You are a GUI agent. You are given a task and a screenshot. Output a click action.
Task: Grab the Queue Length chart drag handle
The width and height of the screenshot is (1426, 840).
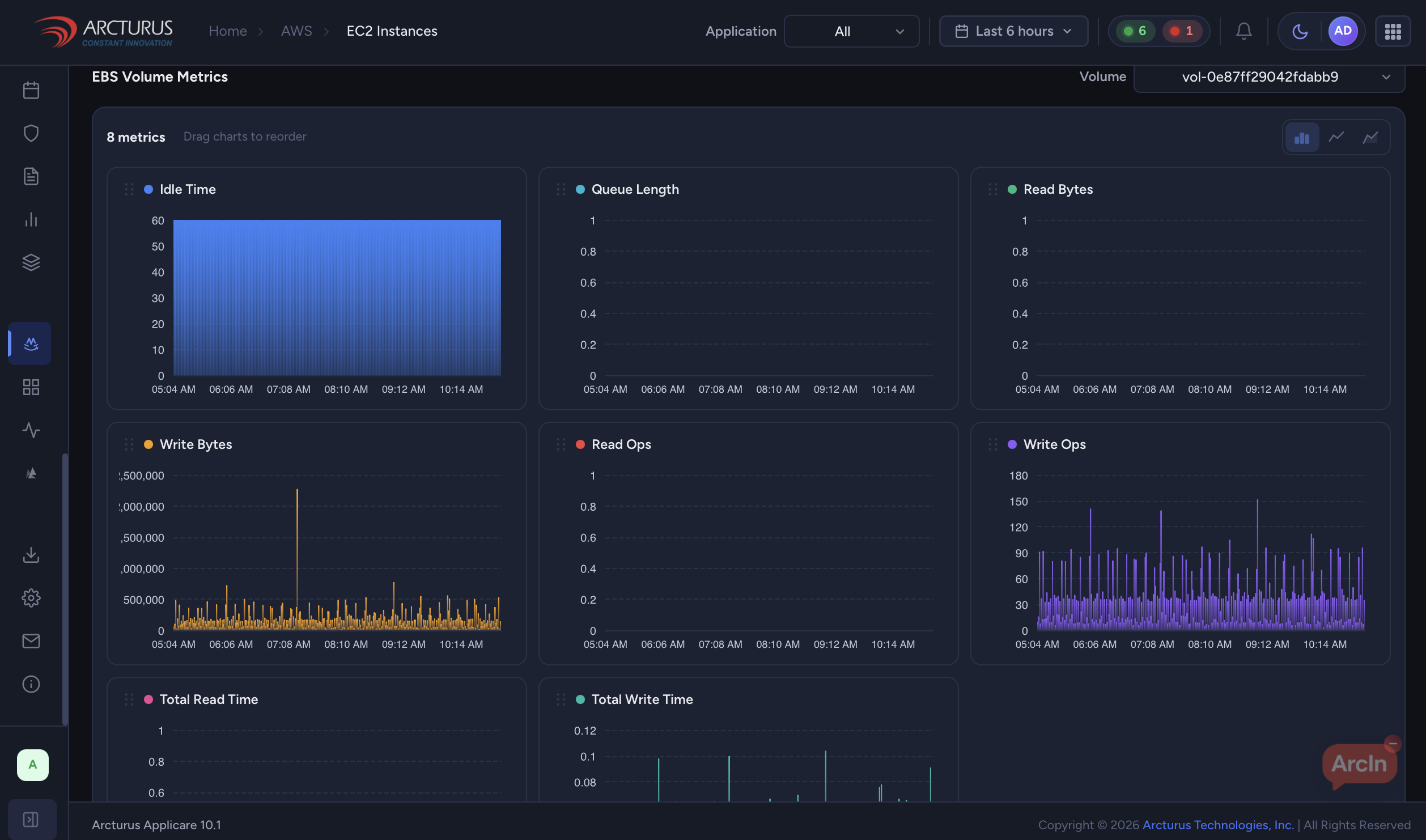click(561, 189)
